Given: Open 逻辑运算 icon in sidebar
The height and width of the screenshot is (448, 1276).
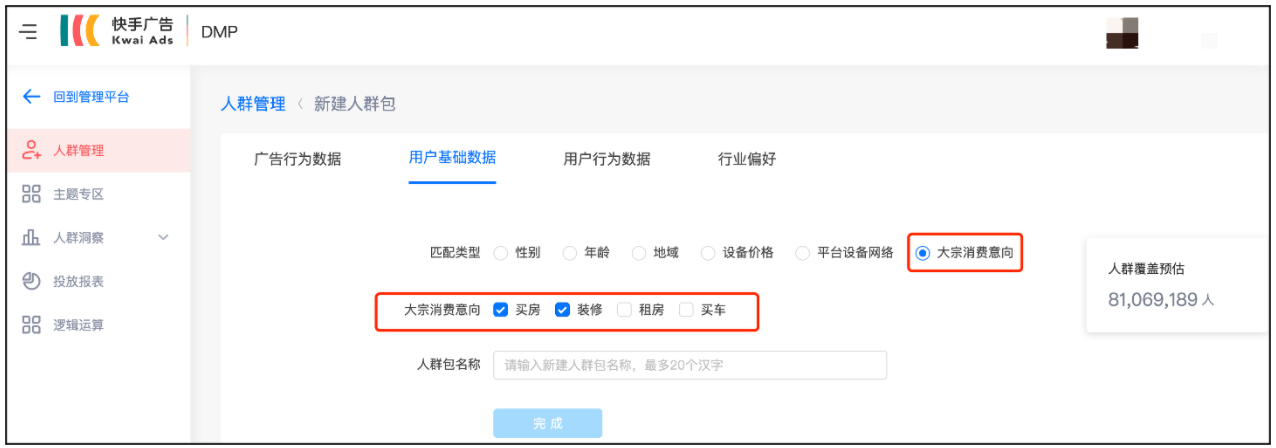Looking at the screenshot, I should coord(31,324).
